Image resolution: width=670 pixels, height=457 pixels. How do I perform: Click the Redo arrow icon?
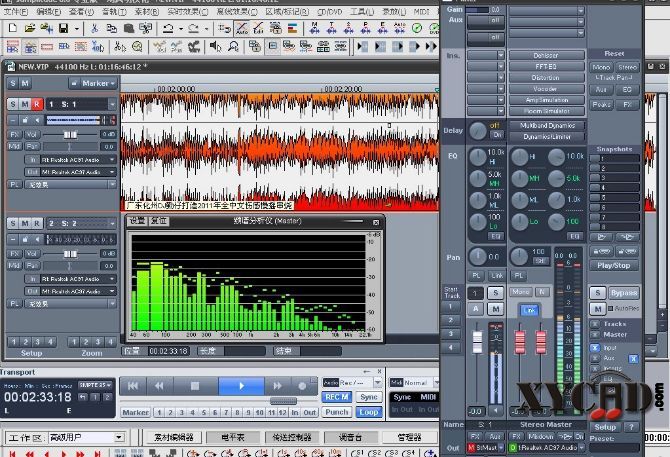coord(194,29)
